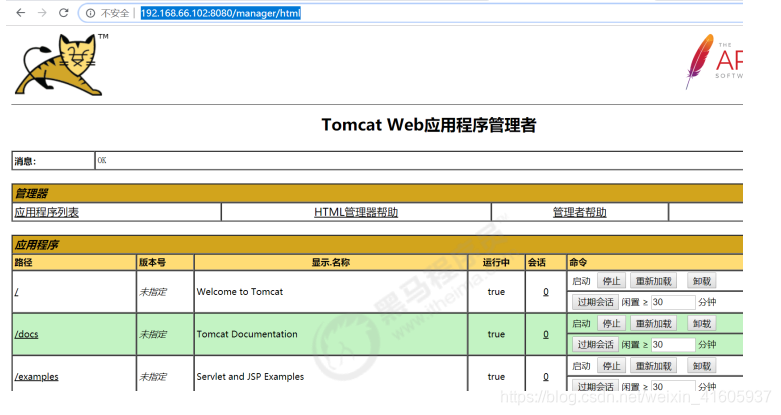Open session count 0 for Tomcat Documentation

click(546, 334)
